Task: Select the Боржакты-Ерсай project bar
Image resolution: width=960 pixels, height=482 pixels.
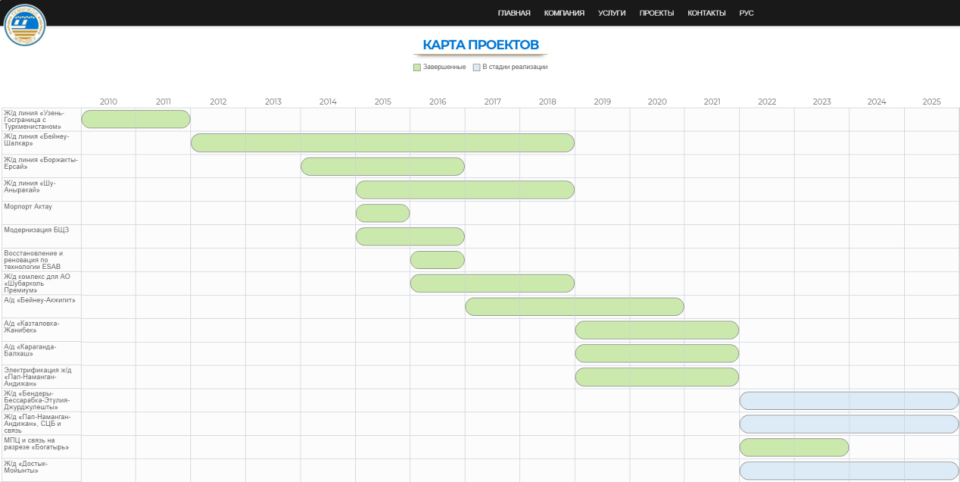Action: click(x=383, y=166)
